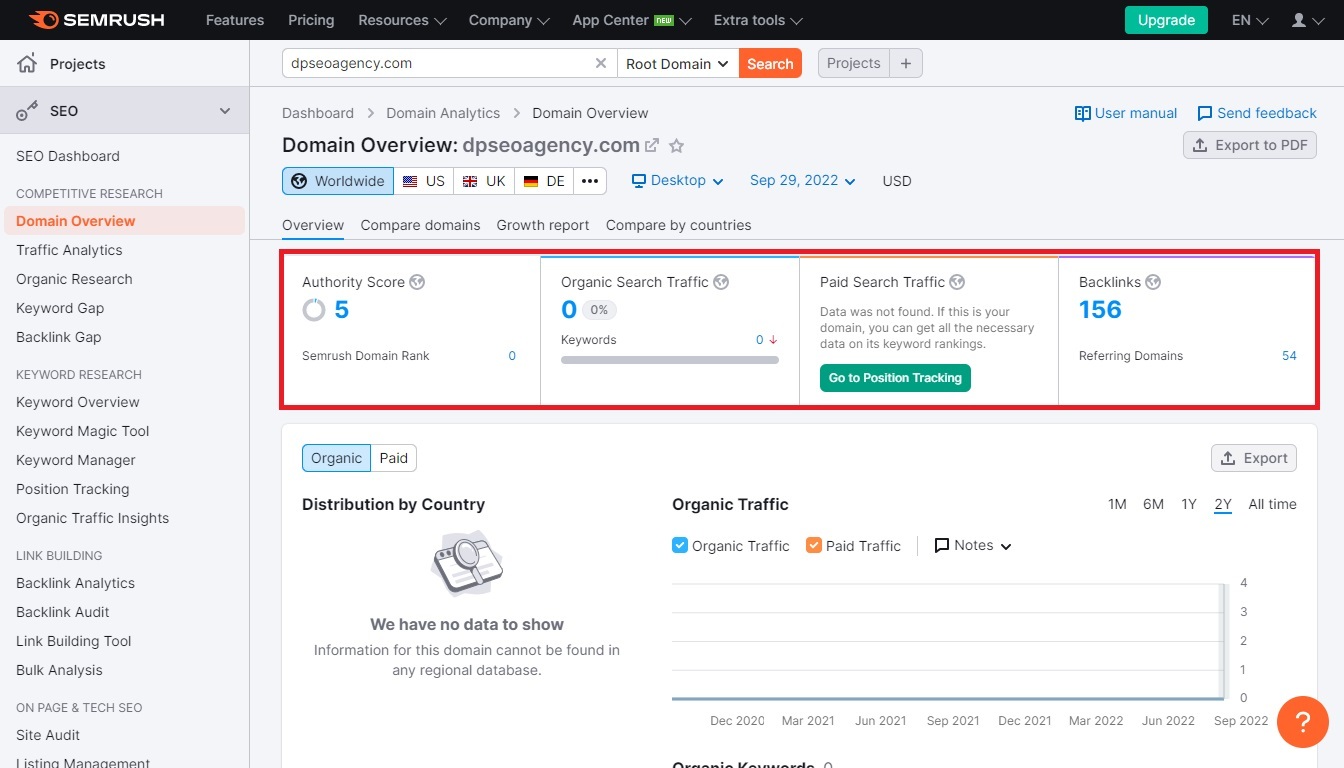The width and height of the screenshot is (1344, 768).
Task: Select the 1Y time range
Action: pyautogui.click(x=1188, y=504)
